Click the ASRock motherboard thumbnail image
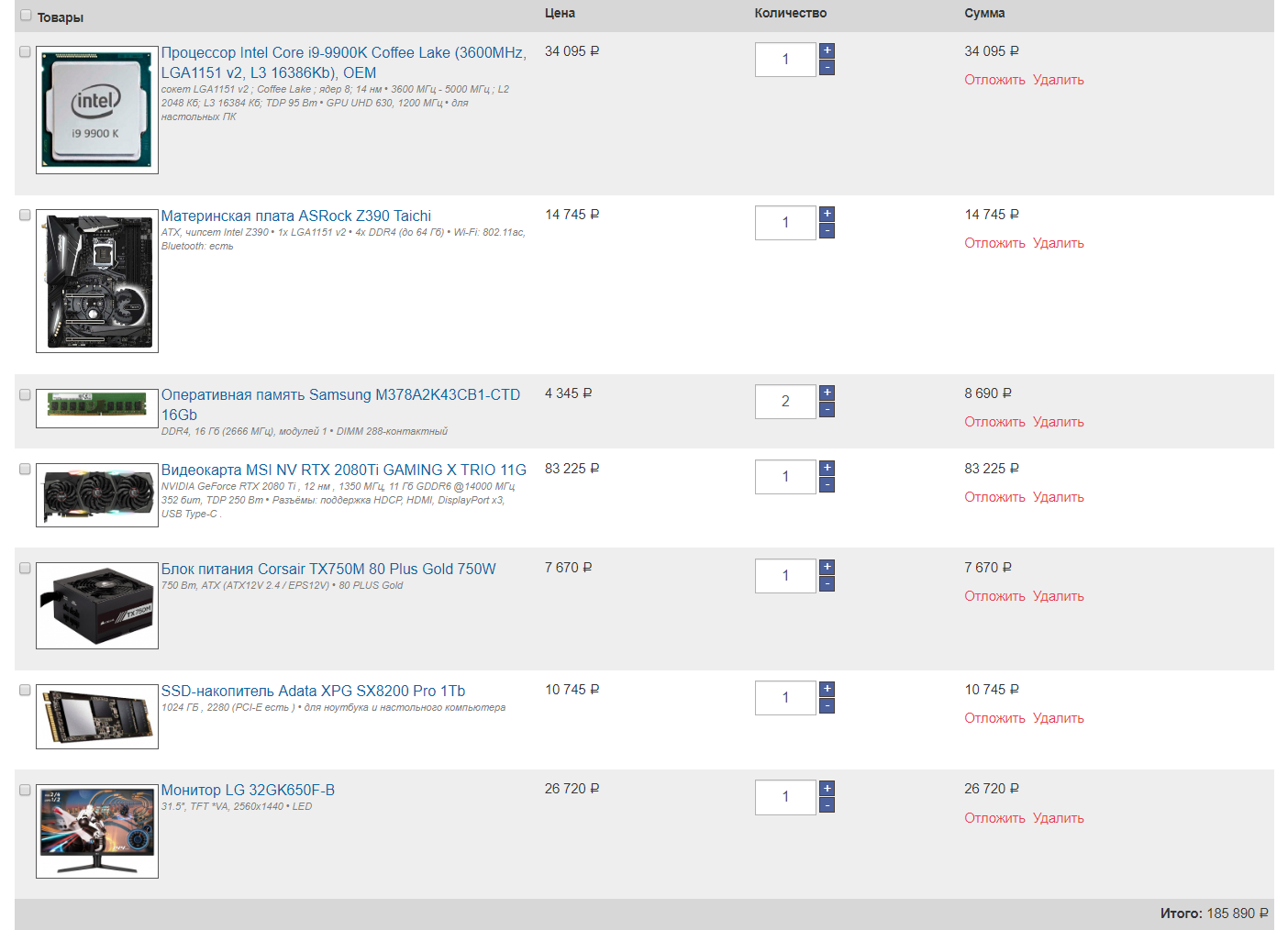Viewport: 1288px width, 930px height. (97, 281)
